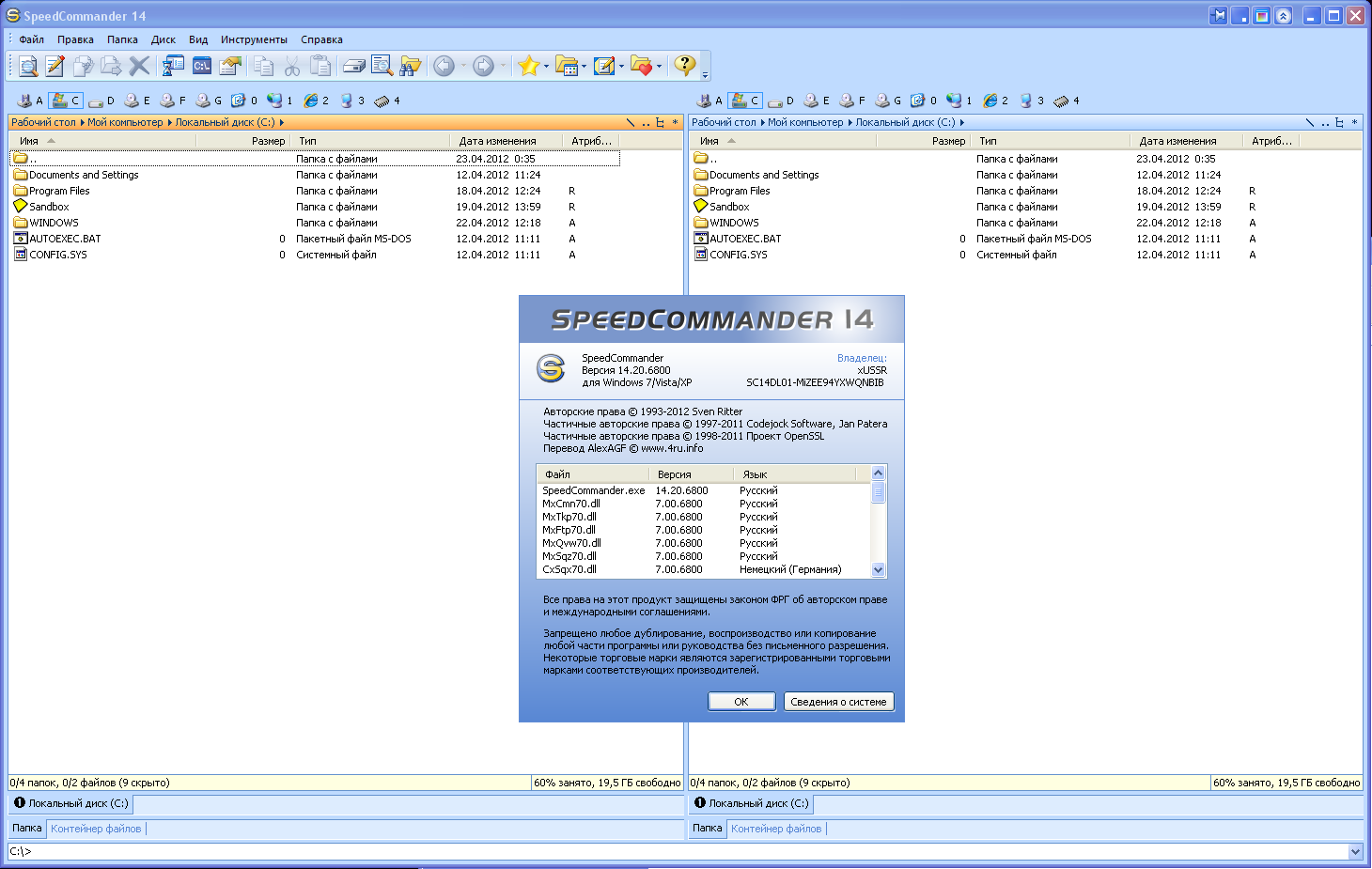Click the yellow star favorites icon

pyautogui.click(x=528, y=66)
